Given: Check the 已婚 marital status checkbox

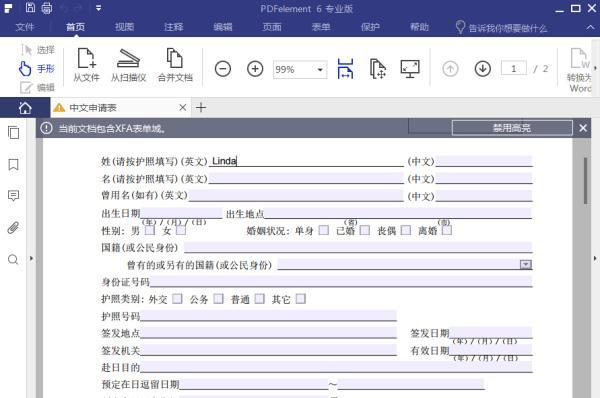Looking at the screenshot, I should (x=365, y=230).
